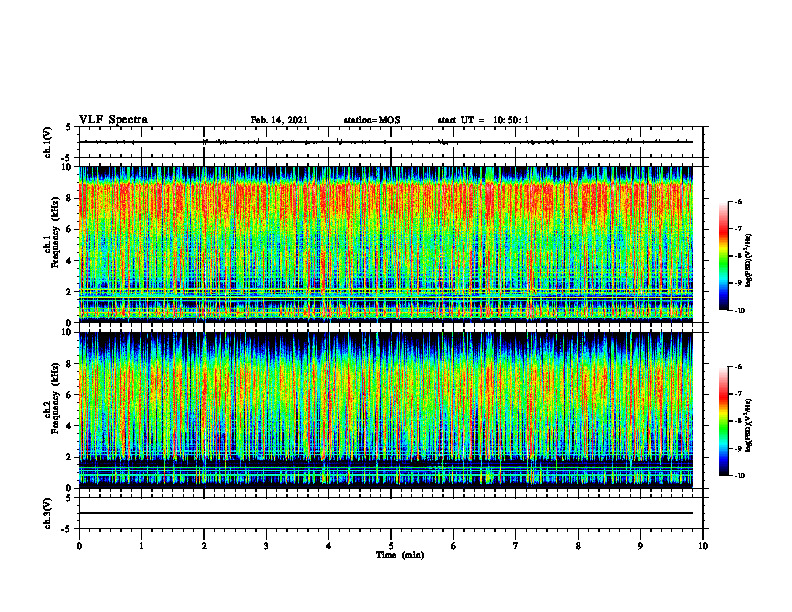The image size is (792, 612).
Task: Click the "-10" label on ch.2 colorbar
Action: click(739, 476)
